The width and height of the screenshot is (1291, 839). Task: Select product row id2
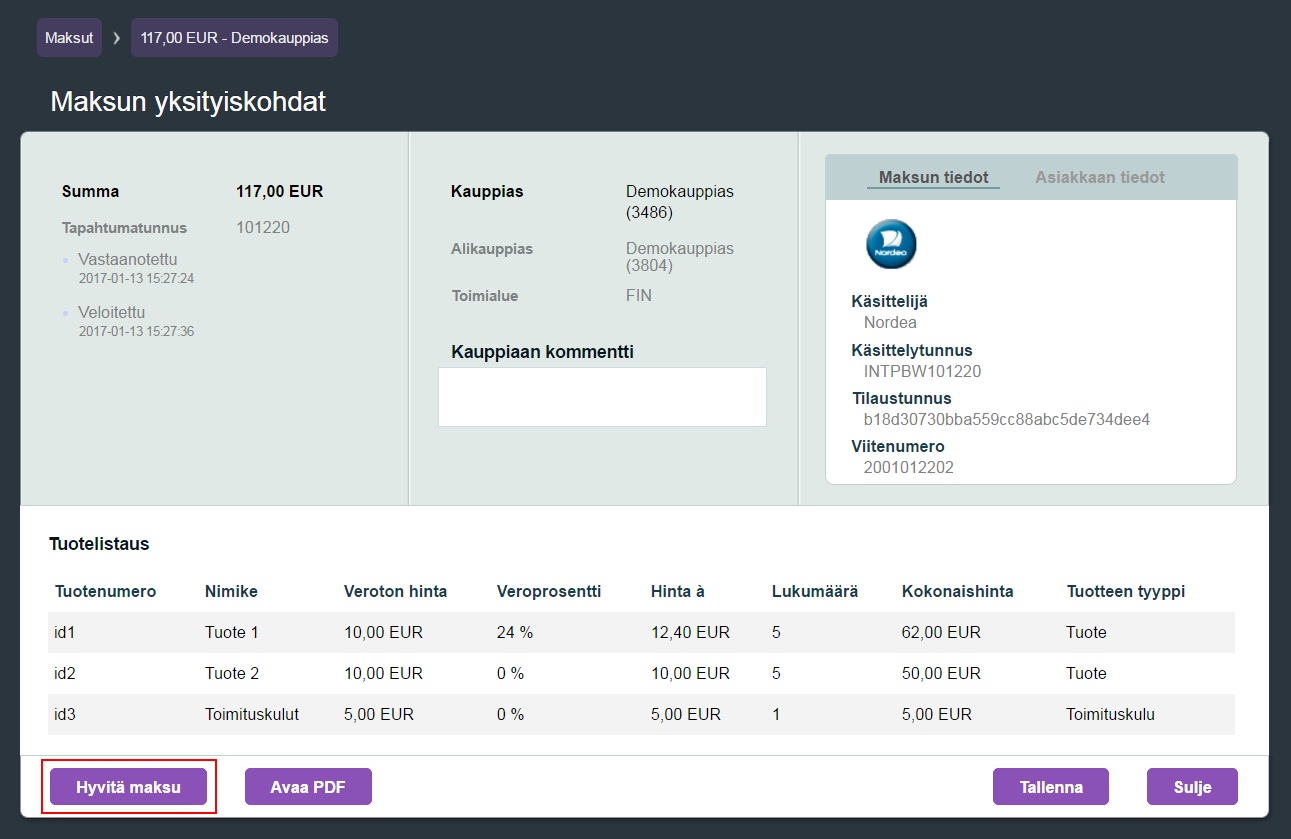coord(641,674)
